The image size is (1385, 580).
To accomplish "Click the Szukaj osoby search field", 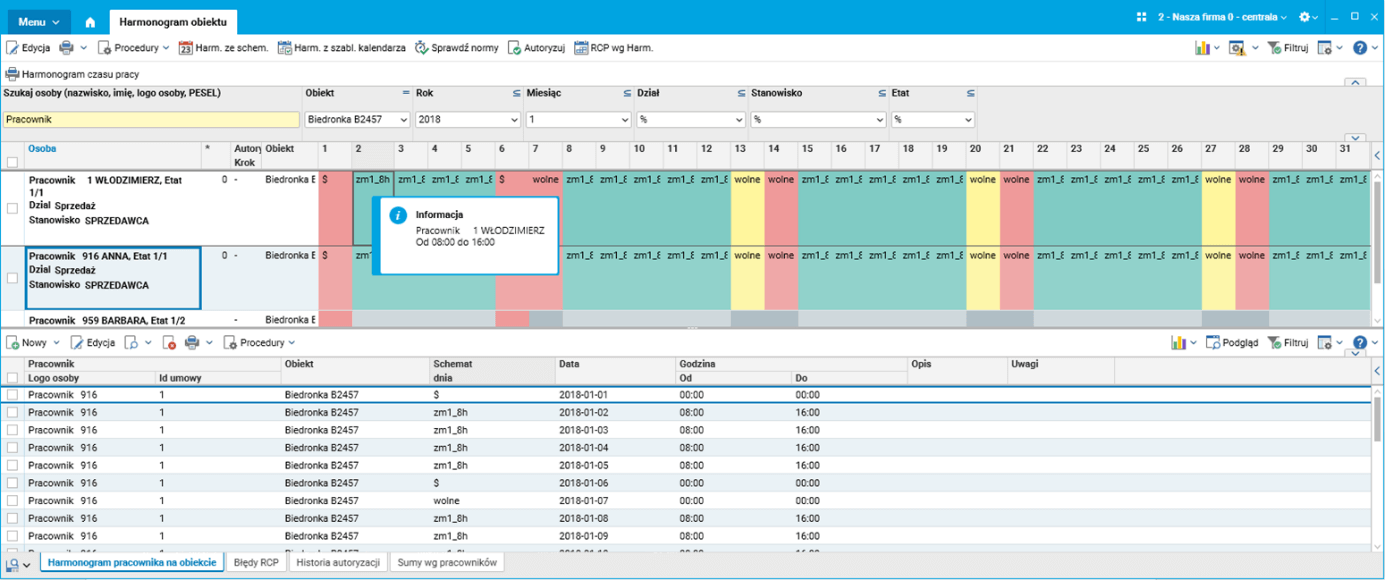I will pos(150,119).
